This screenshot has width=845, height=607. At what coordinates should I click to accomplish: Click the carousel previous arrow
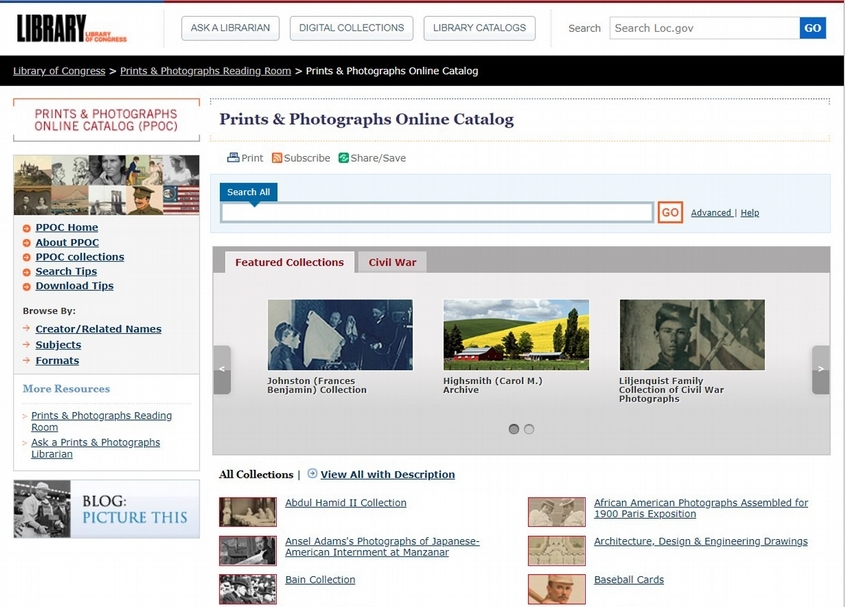click(222, 369)
